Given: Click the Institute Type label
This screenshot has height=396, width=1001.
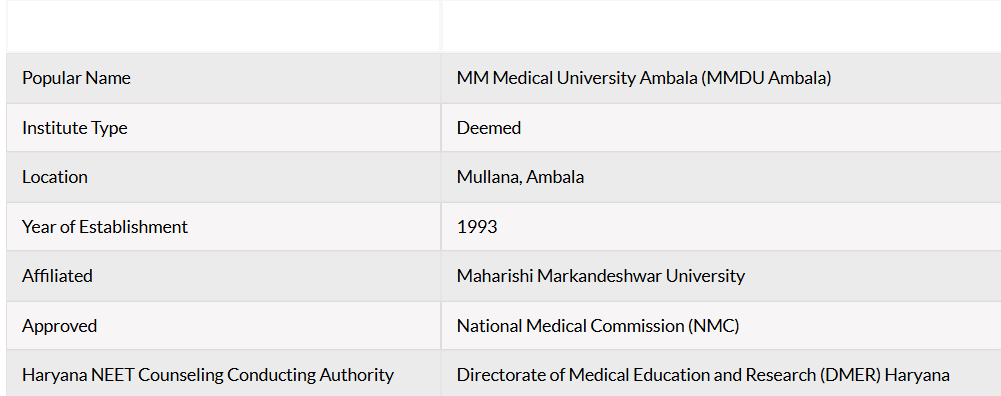Looking at the screenshot, I should coord(75,128).
